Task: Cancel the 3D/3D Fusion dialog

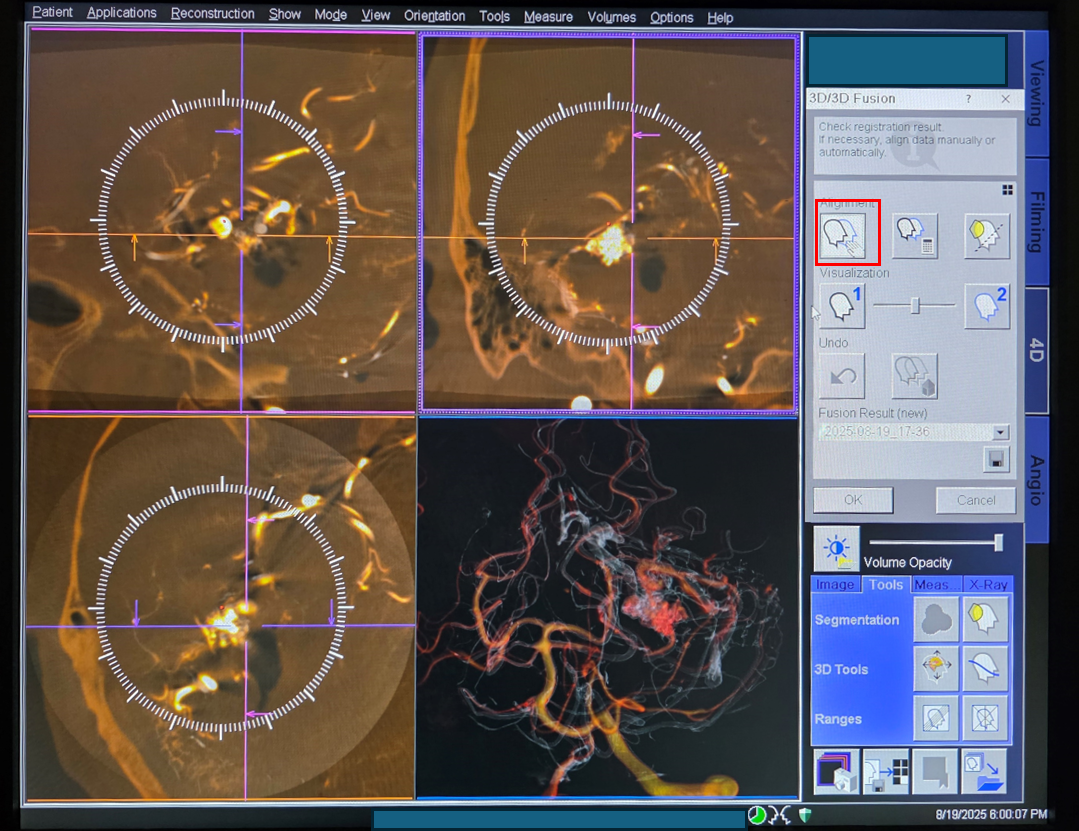Action: pyautogui.click(x=968, y=500)
